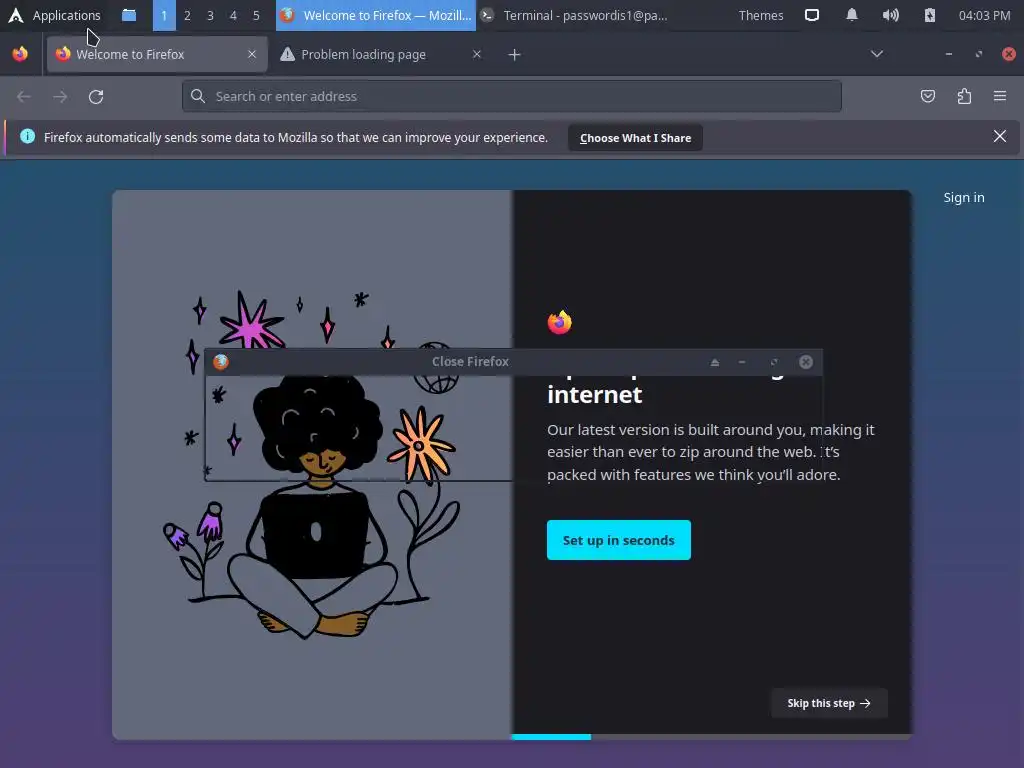Activate Welcome to Firefox taskbar entry
Viewport: 1024px width, 768px height.
(376, 15)
